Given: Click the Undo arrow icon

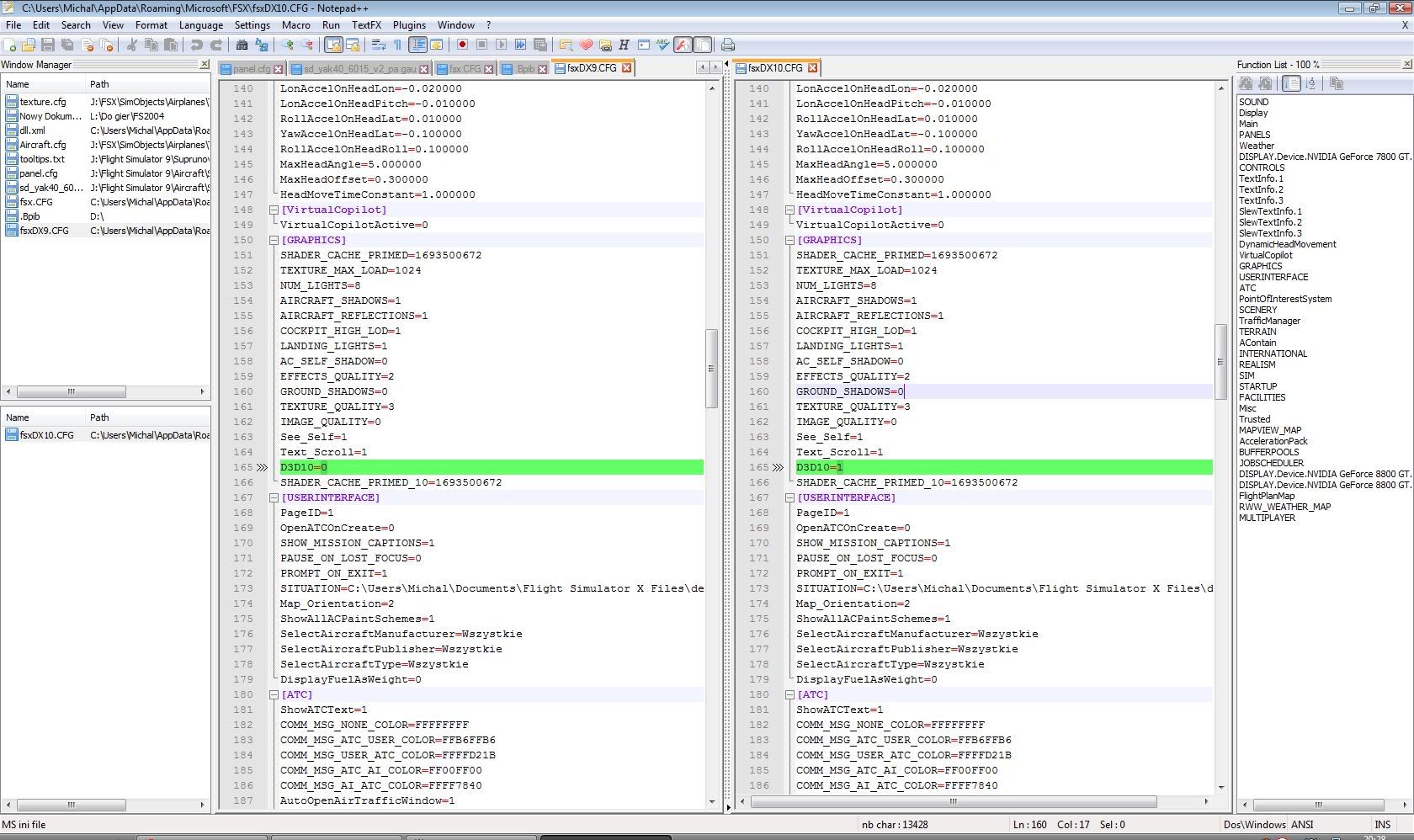Looking at the screenshot, I should [x=196, y=45].
